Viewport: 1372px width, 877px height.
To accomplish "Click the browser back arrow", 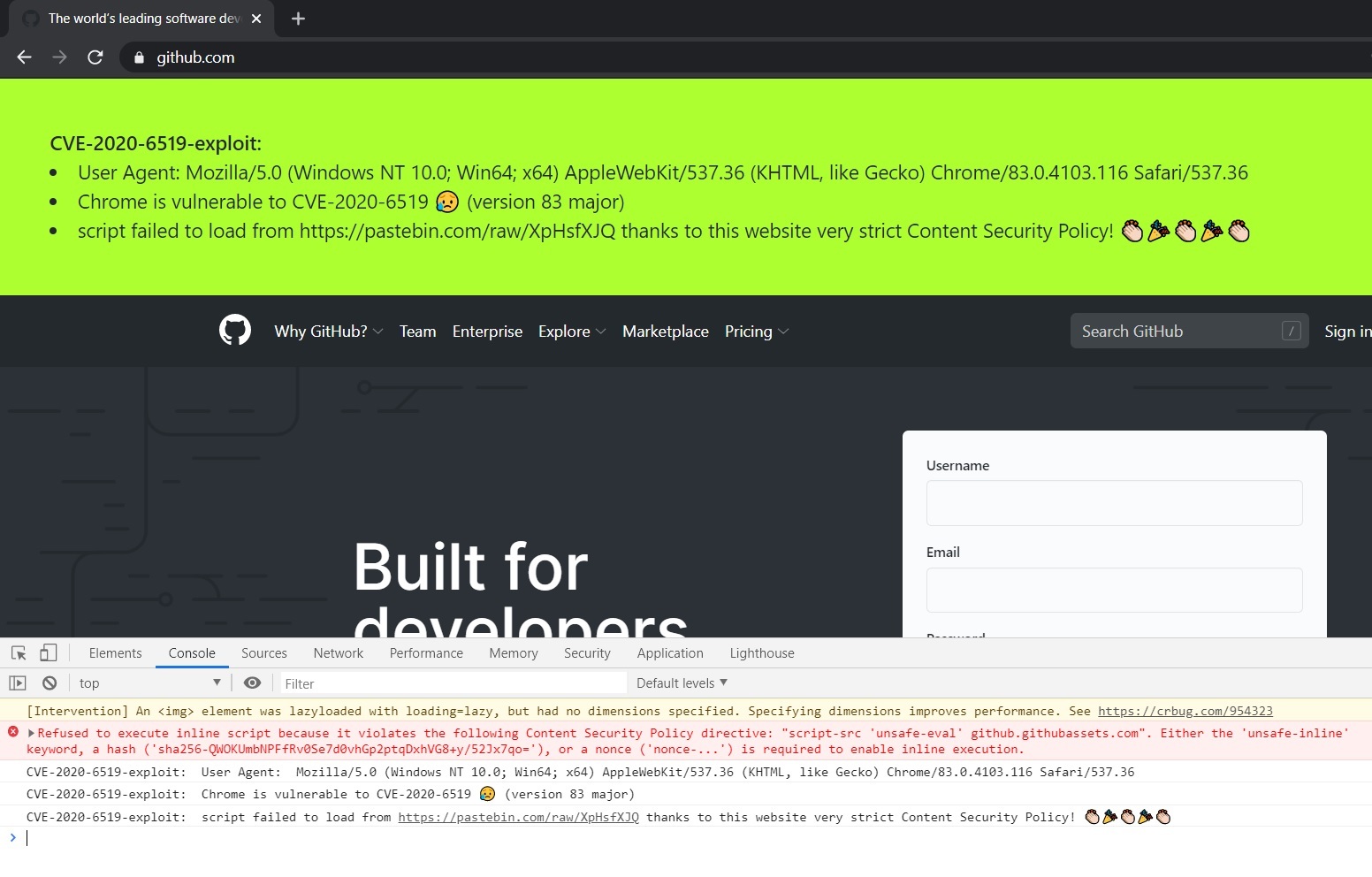I will pos(25,57).
